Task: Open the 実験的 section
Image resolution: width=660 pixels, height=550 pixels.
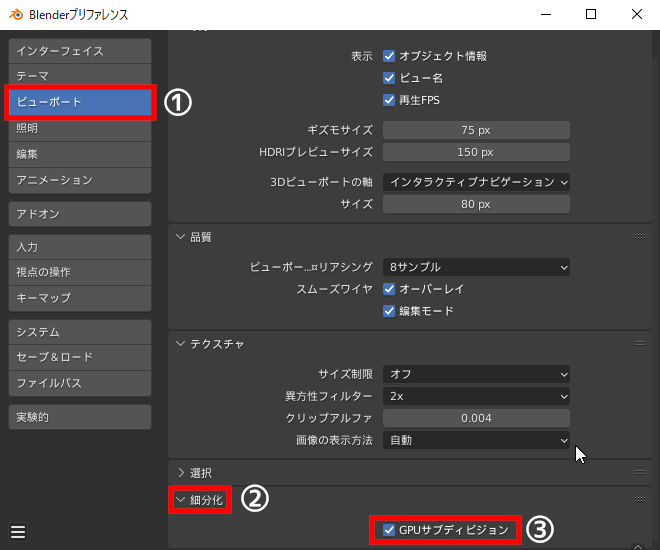Action: [80, 417]
